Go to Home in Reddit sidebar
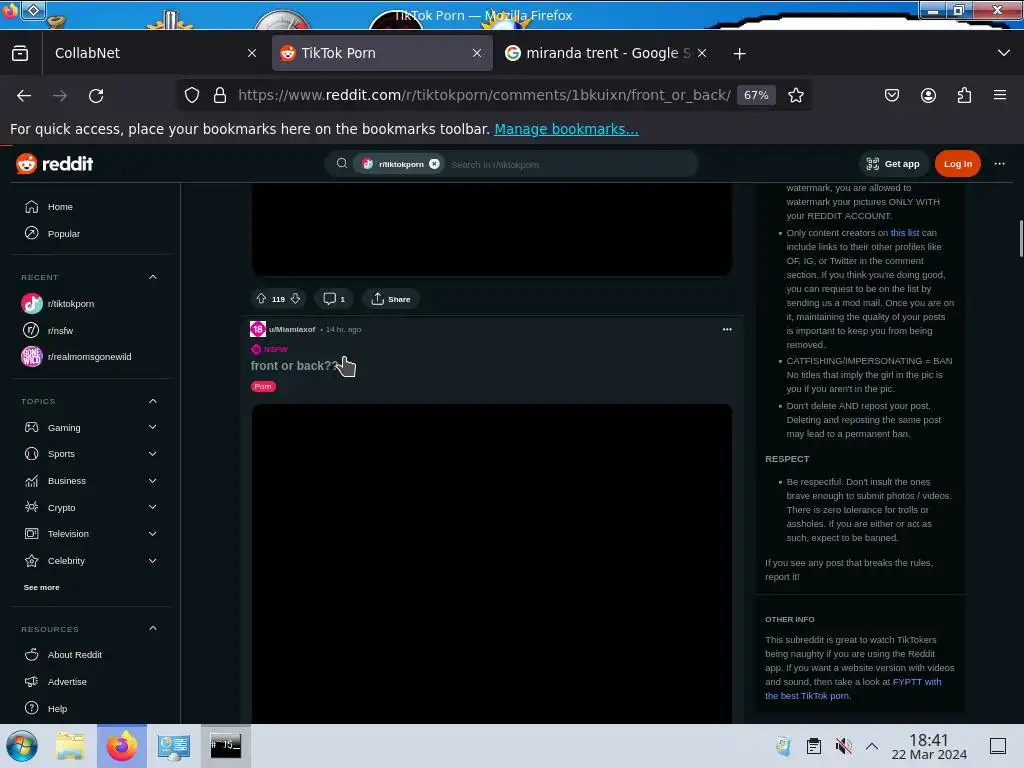1024x768 pixels. (91, 207)
